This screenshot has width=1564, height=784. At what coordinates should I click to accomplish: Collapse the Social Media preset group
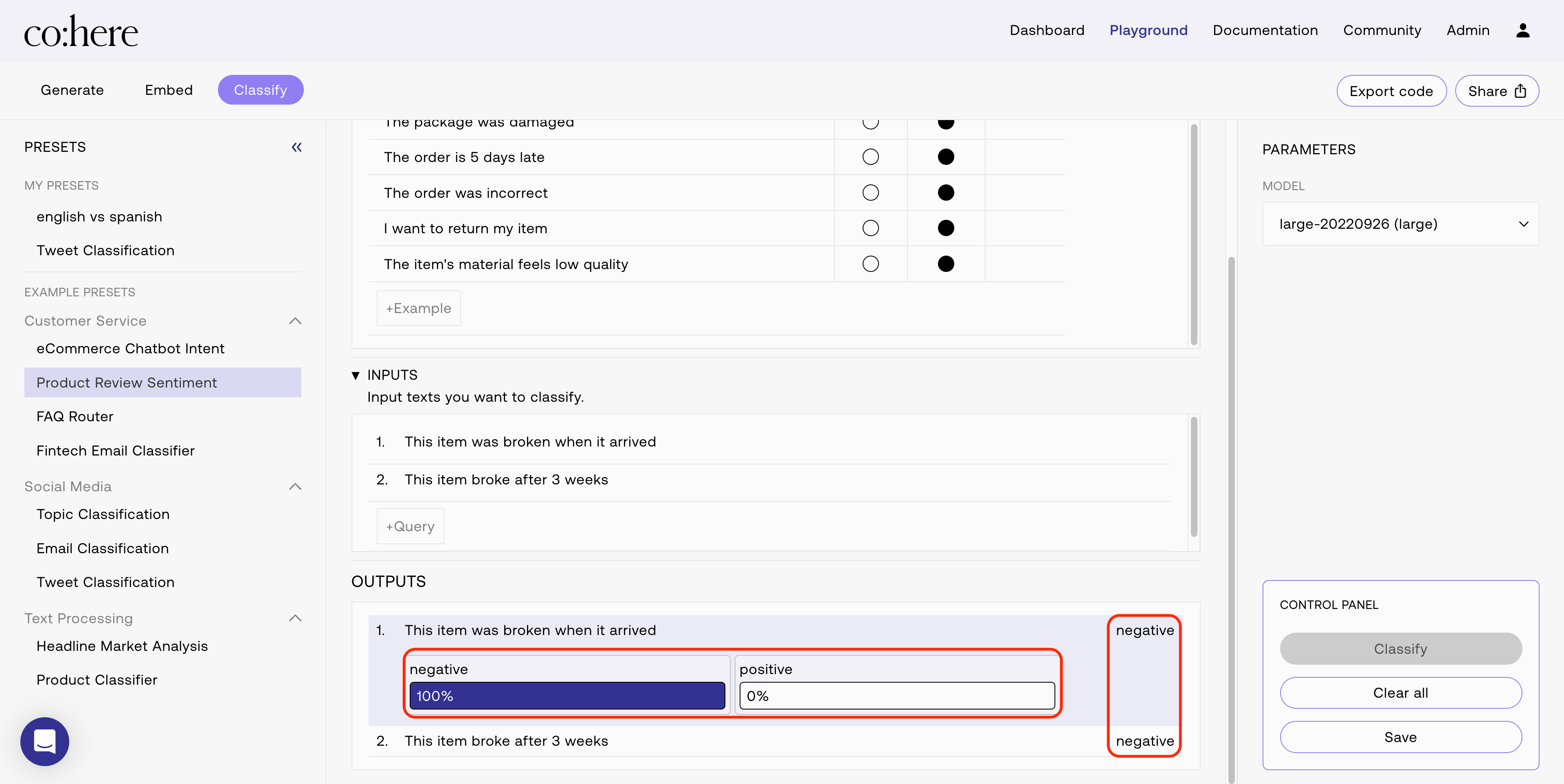[295, 487]
